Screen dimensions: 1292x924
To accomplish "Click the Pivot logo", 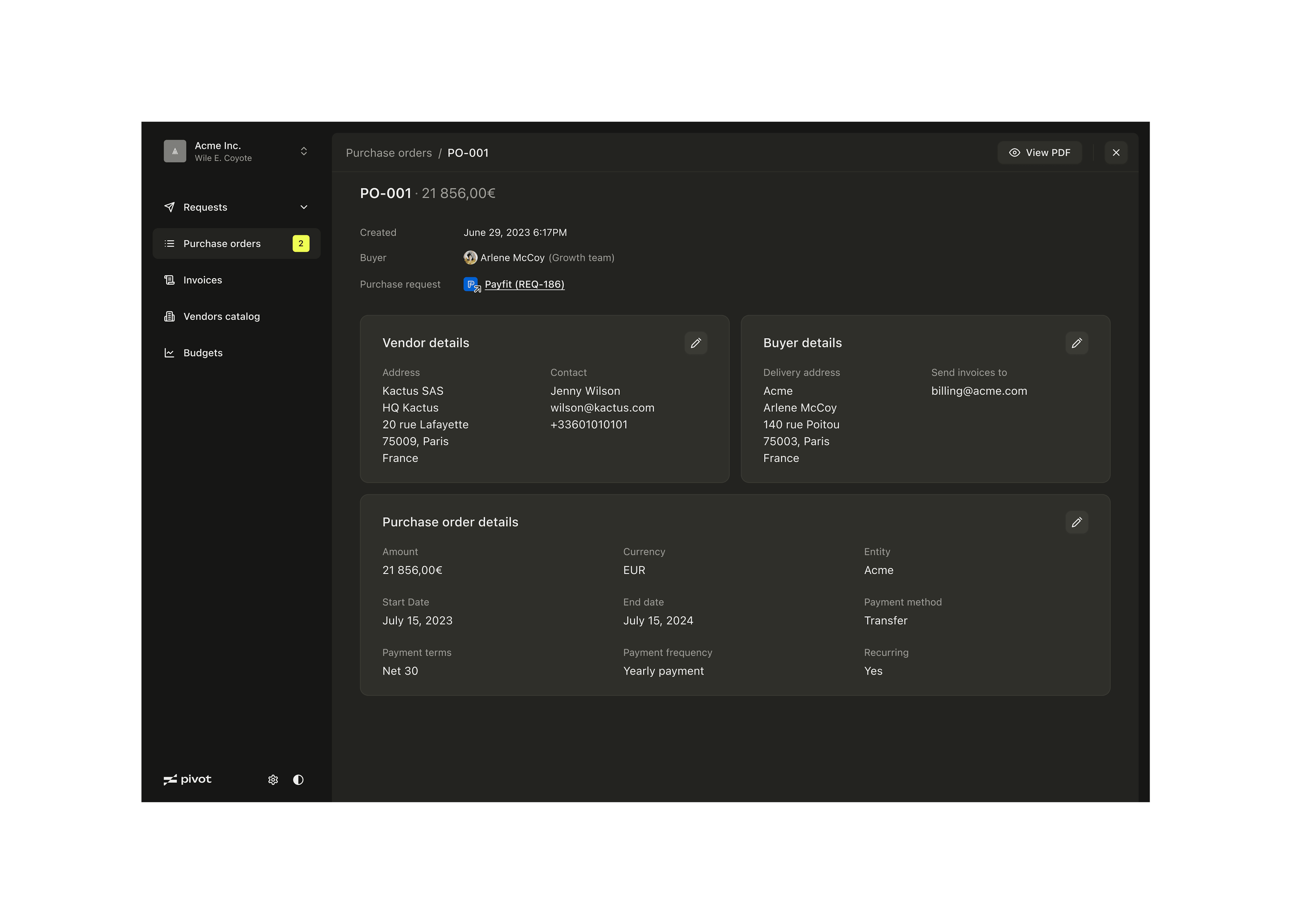I will [187, 779].
